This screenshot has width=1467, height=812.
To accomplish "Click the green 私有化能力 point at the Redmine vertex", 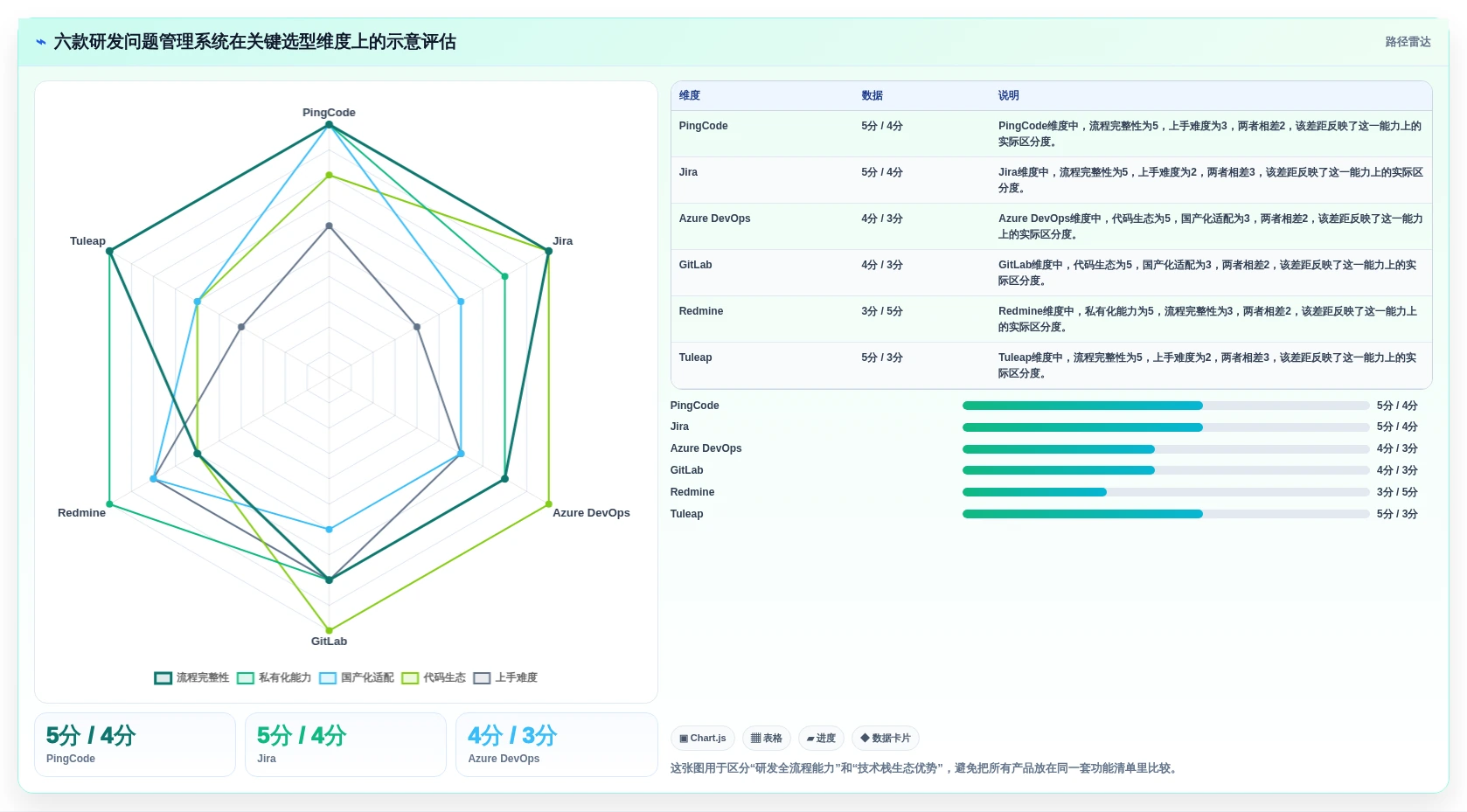I will [x=110, y=504].
